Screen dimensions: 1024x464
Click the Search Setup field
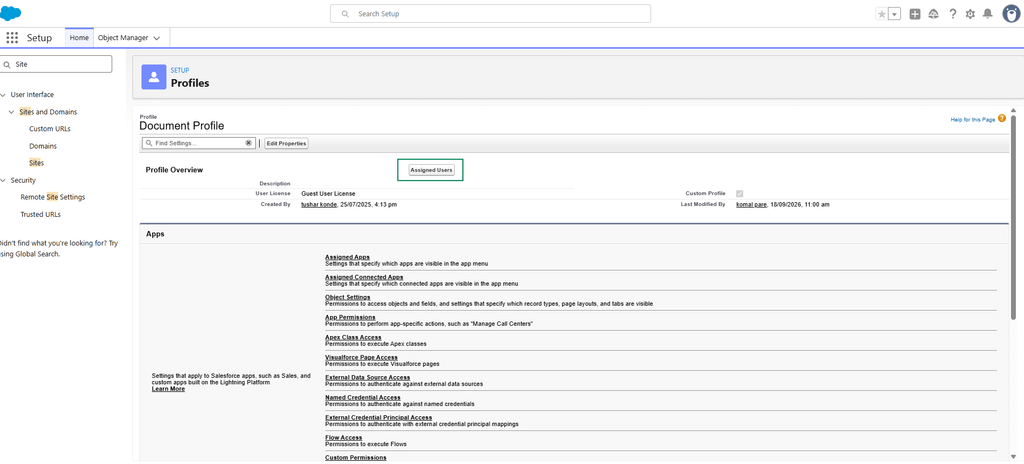(x=490, y=14)
